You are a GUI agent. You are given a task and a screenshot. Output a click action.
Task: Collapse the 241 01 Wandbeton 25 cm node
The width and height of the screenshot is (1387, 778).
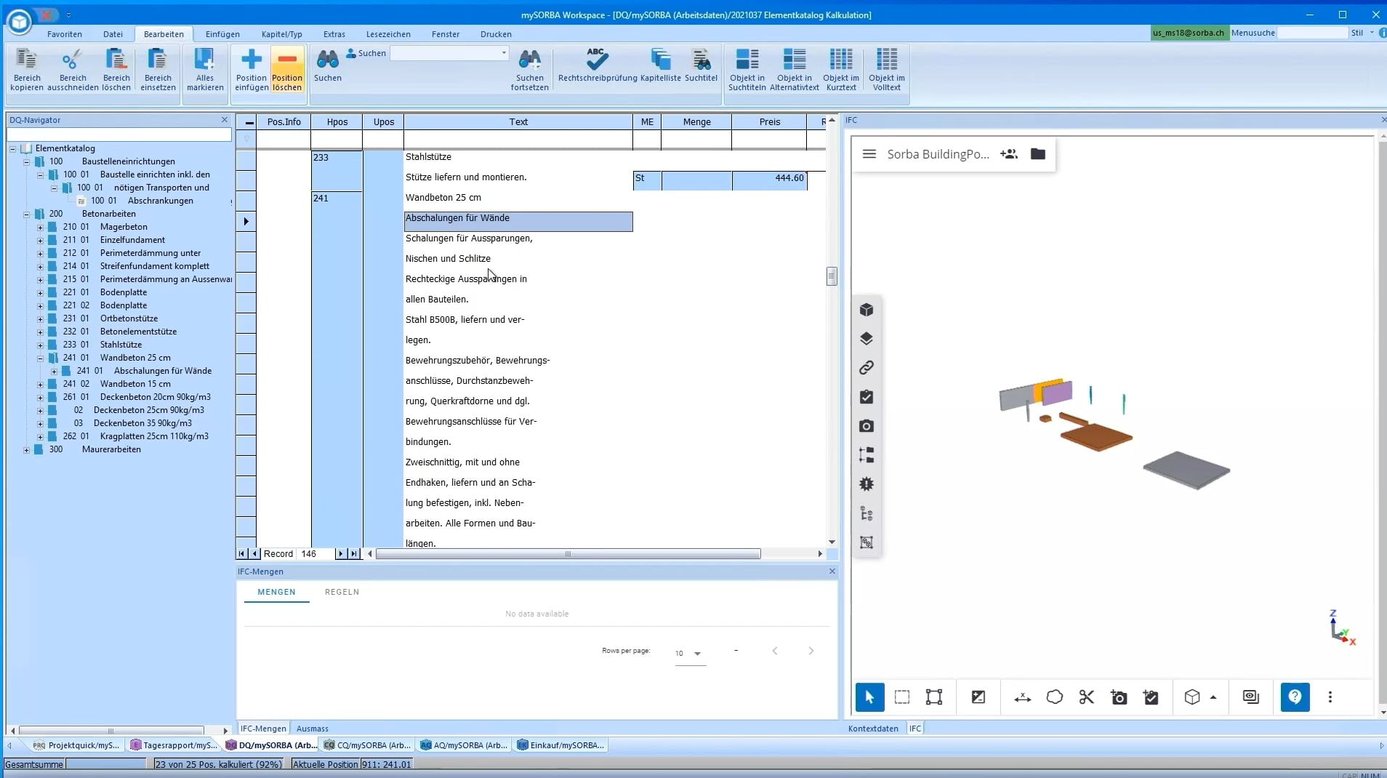[x=41, y=358]
